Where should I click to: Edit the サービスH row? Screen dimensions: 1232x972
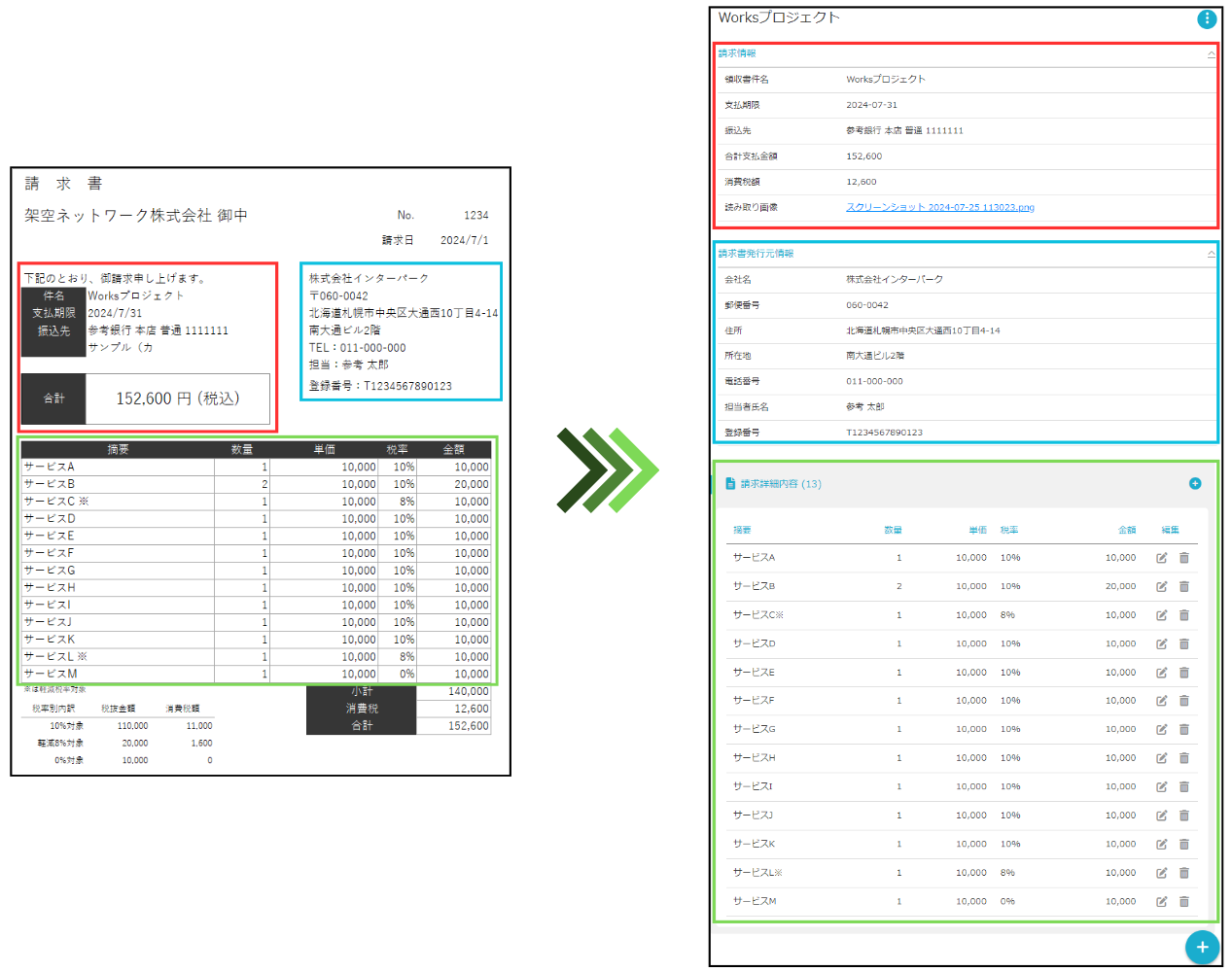(x=1161, y=758)
